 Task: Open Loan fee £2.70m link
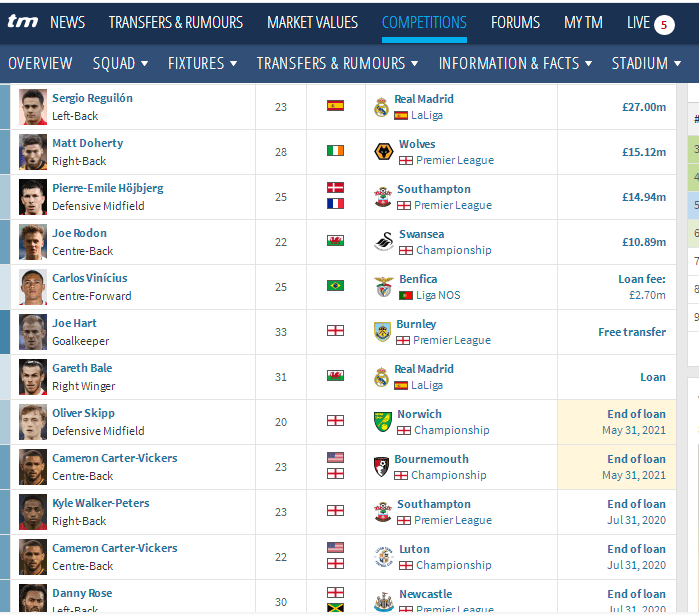[x=641, y=287]
